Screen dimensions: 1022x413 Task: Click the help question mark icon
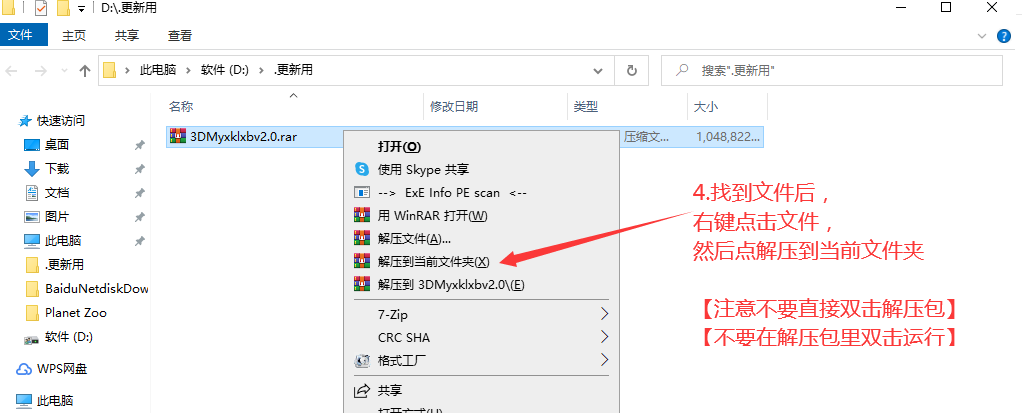pos(1005,36)
